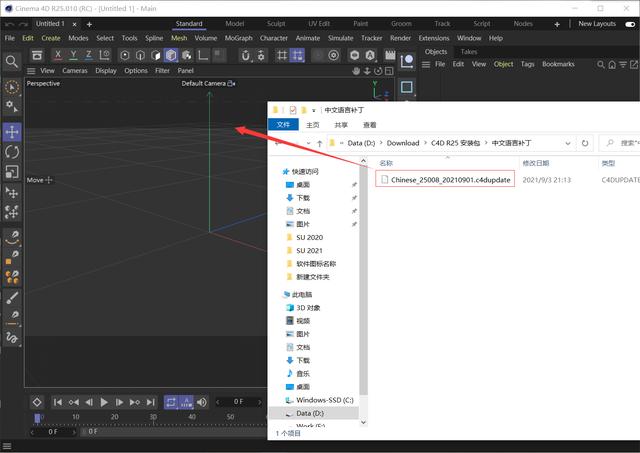Toggle loop playback mode

point(171,402)
